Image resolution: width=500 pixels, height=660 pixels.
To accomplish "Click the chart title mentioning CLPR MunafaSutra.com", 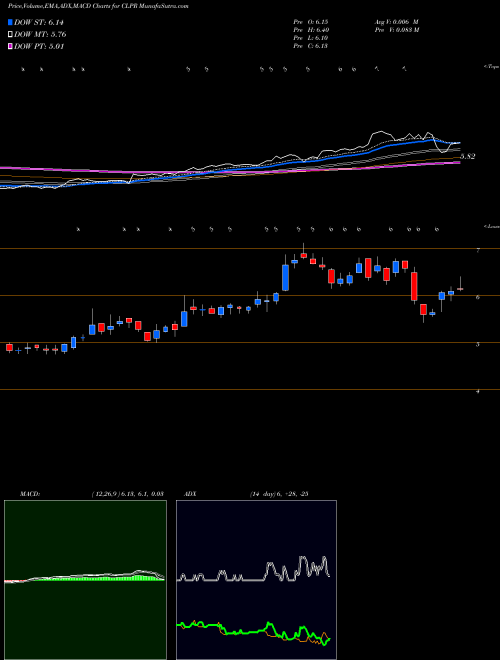I will (x=98, y=6).
